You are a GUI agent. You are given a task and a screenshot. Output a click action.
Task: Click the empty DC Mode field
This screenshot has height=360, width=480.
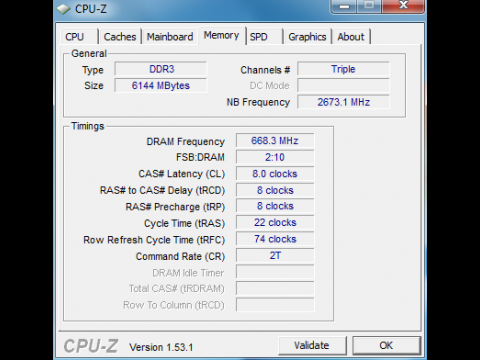(343, 85)
